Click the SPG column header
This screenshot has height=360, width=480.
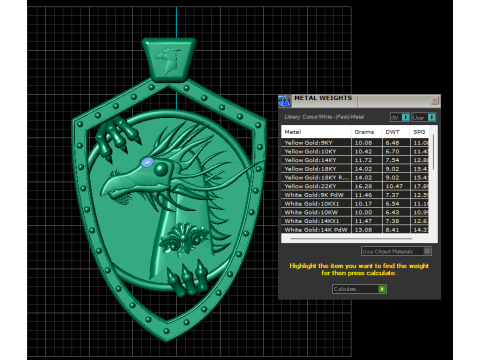pos(419,132)
